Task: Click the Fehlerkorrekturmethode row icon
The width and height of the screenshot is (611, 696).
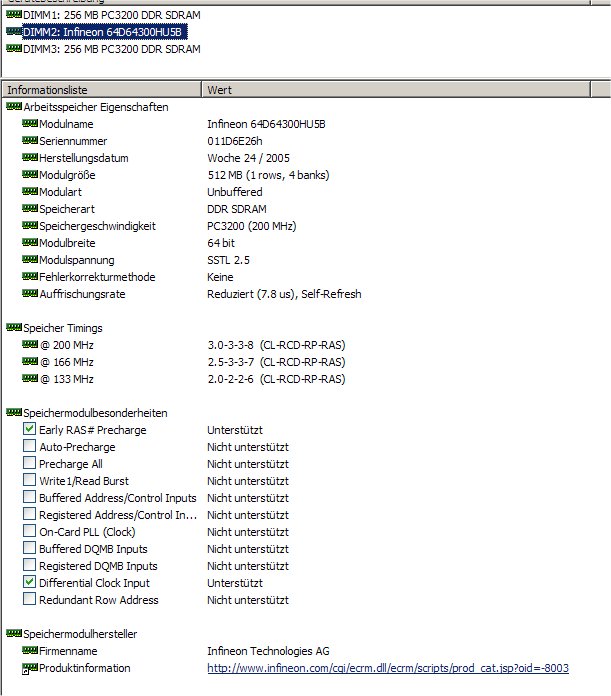Action: (30, 277)
